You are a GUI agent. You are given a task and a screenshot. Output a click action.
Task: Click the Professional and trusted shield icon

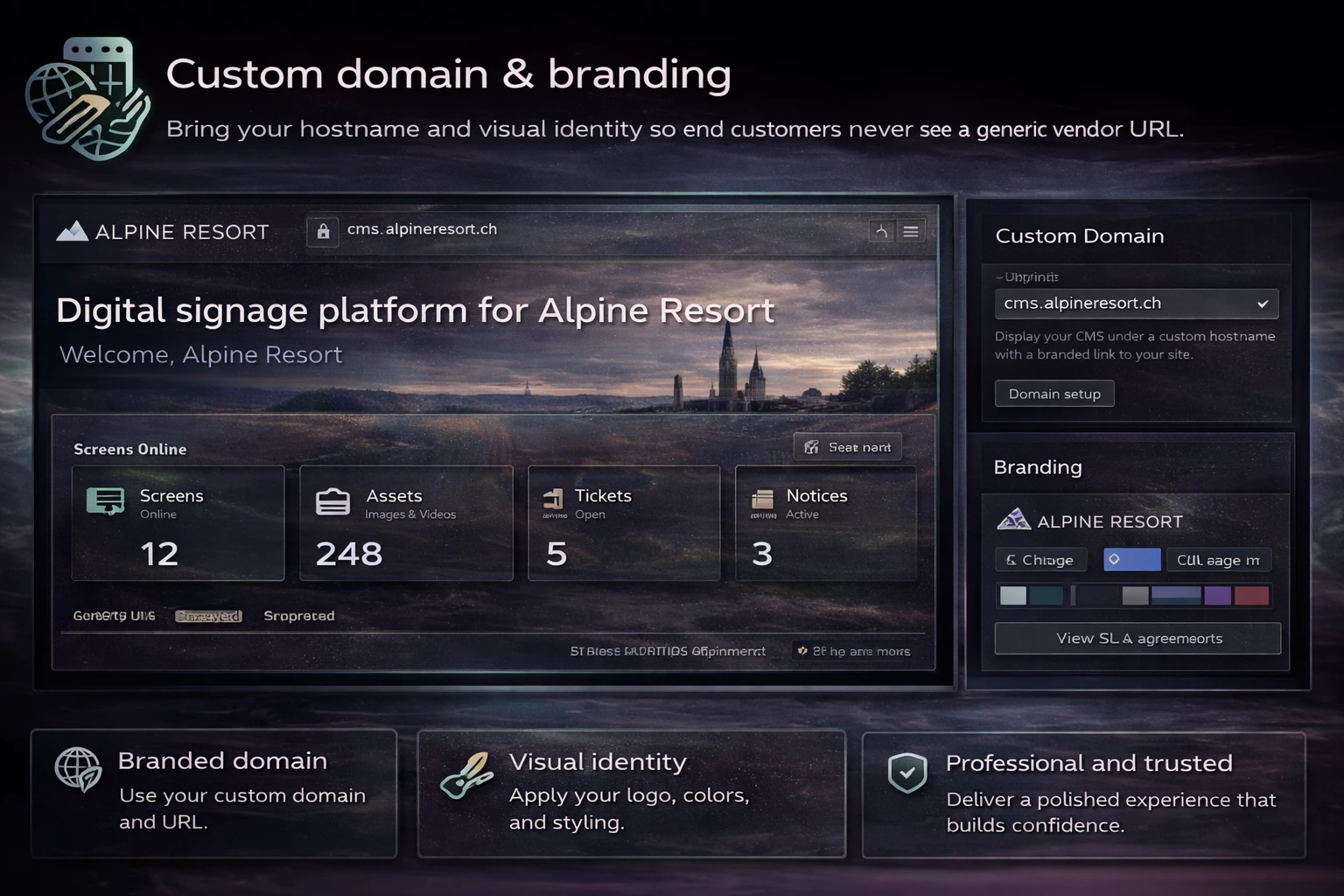pyautogui.click(x=907, y=773)
